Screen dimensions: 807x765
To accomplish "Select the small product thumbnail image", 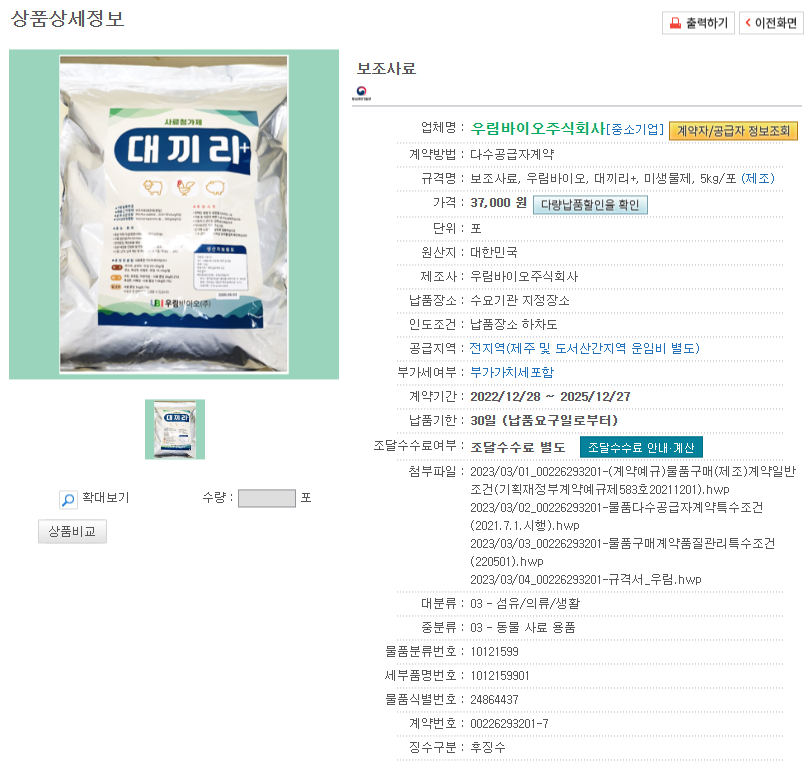I will 175,429.
